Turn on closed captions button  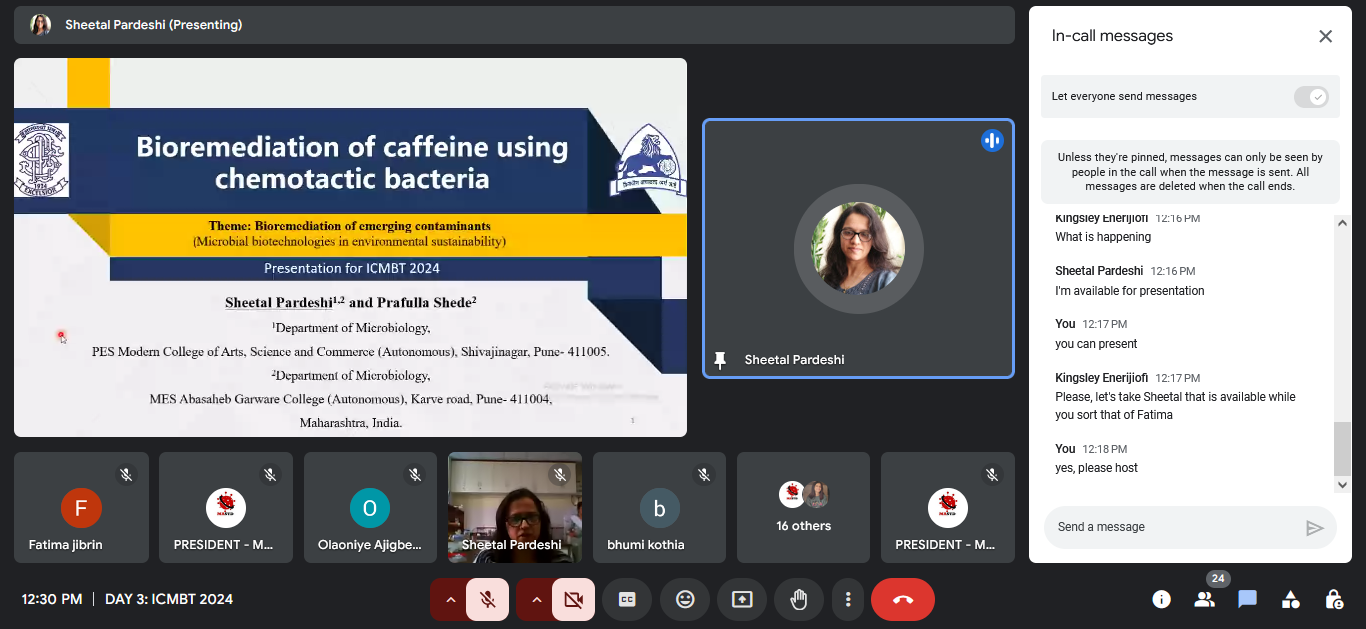(x=627, y=599)
